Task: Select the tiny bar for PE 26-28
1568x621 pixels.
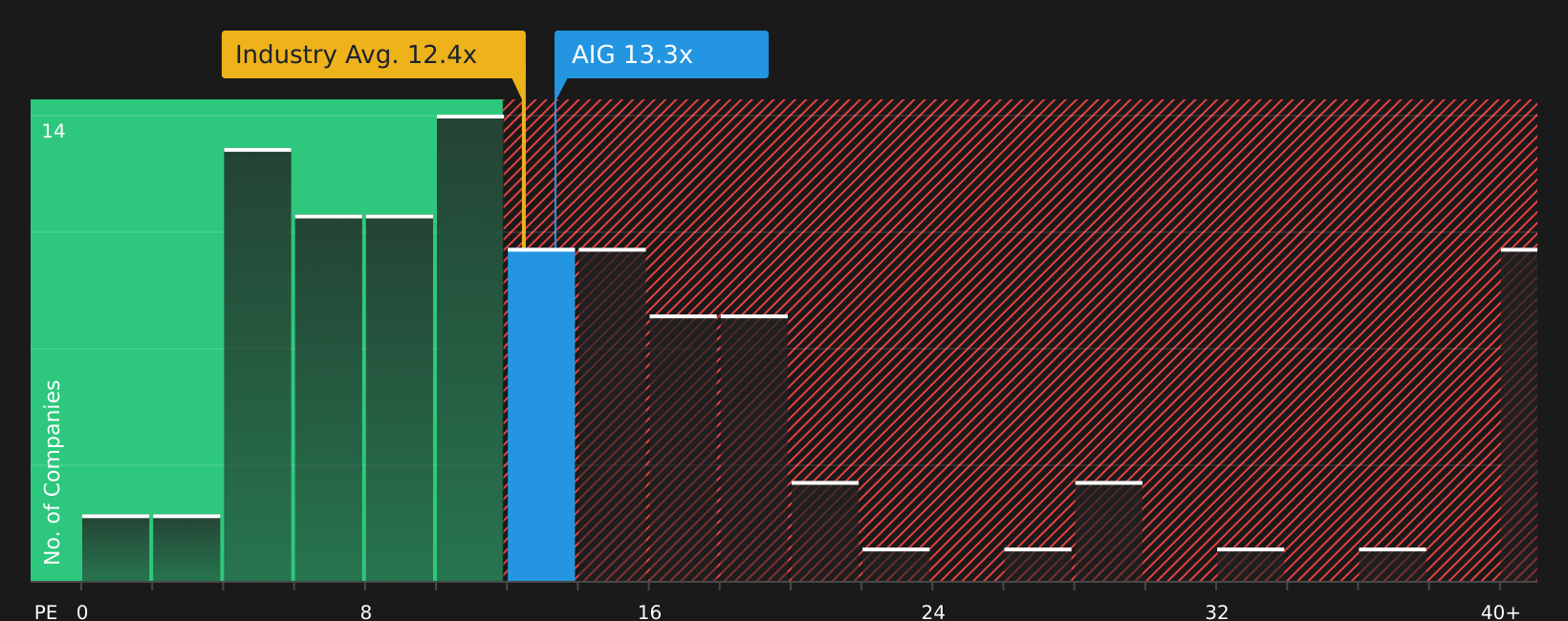Action: [1037, 565]
